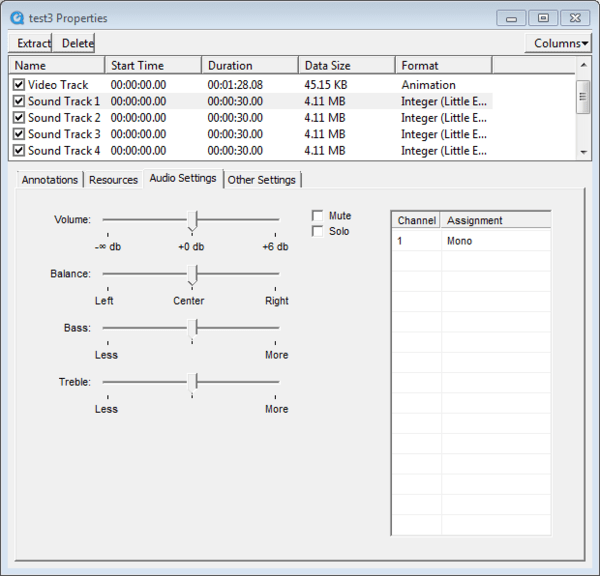
Task: Click the Delete button
Action: click(x=73, y=43)
